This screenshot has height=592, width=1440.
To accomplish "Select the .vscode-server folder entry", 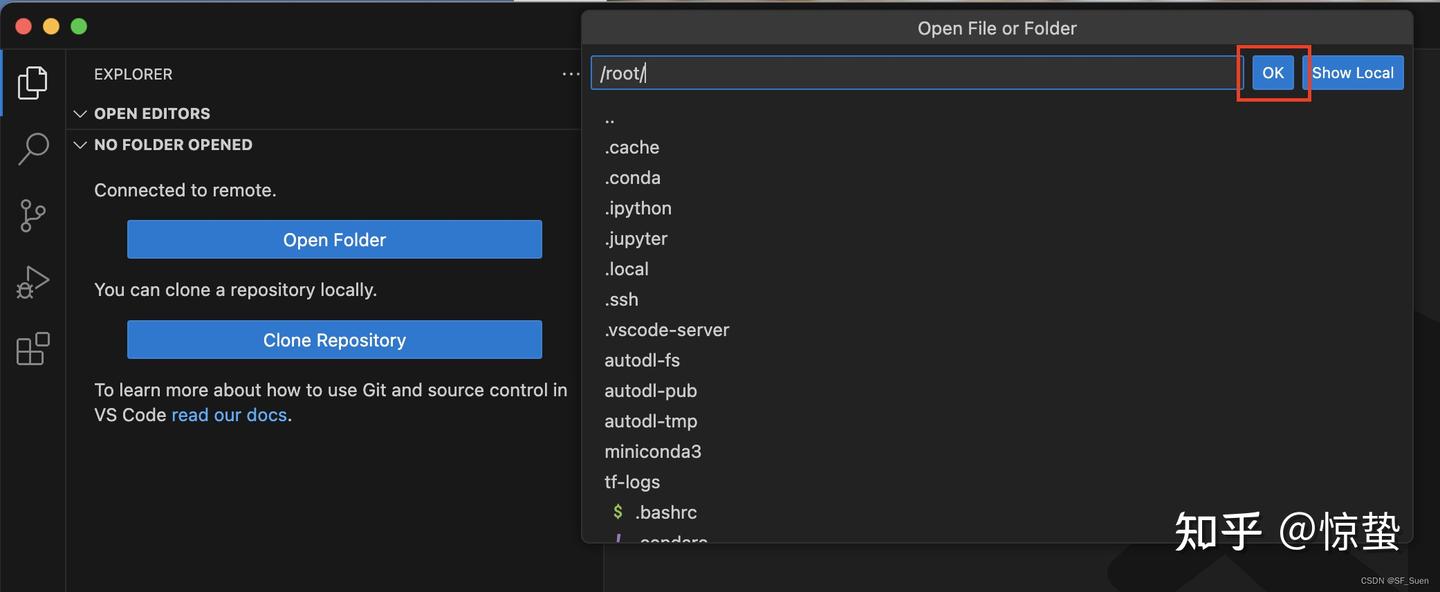I will point(667,330).
